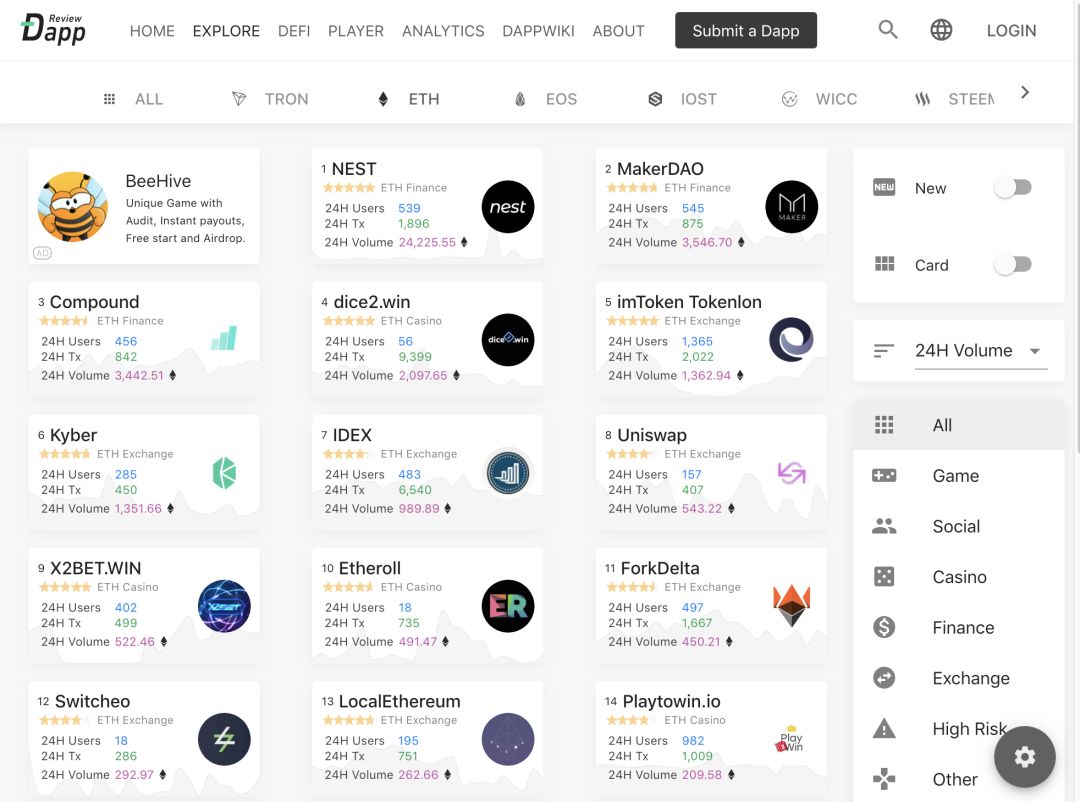The height and width of the screenshot is (802, 1080).
Task: Click the MakerDAO logo icon
Action: (791, 207)
